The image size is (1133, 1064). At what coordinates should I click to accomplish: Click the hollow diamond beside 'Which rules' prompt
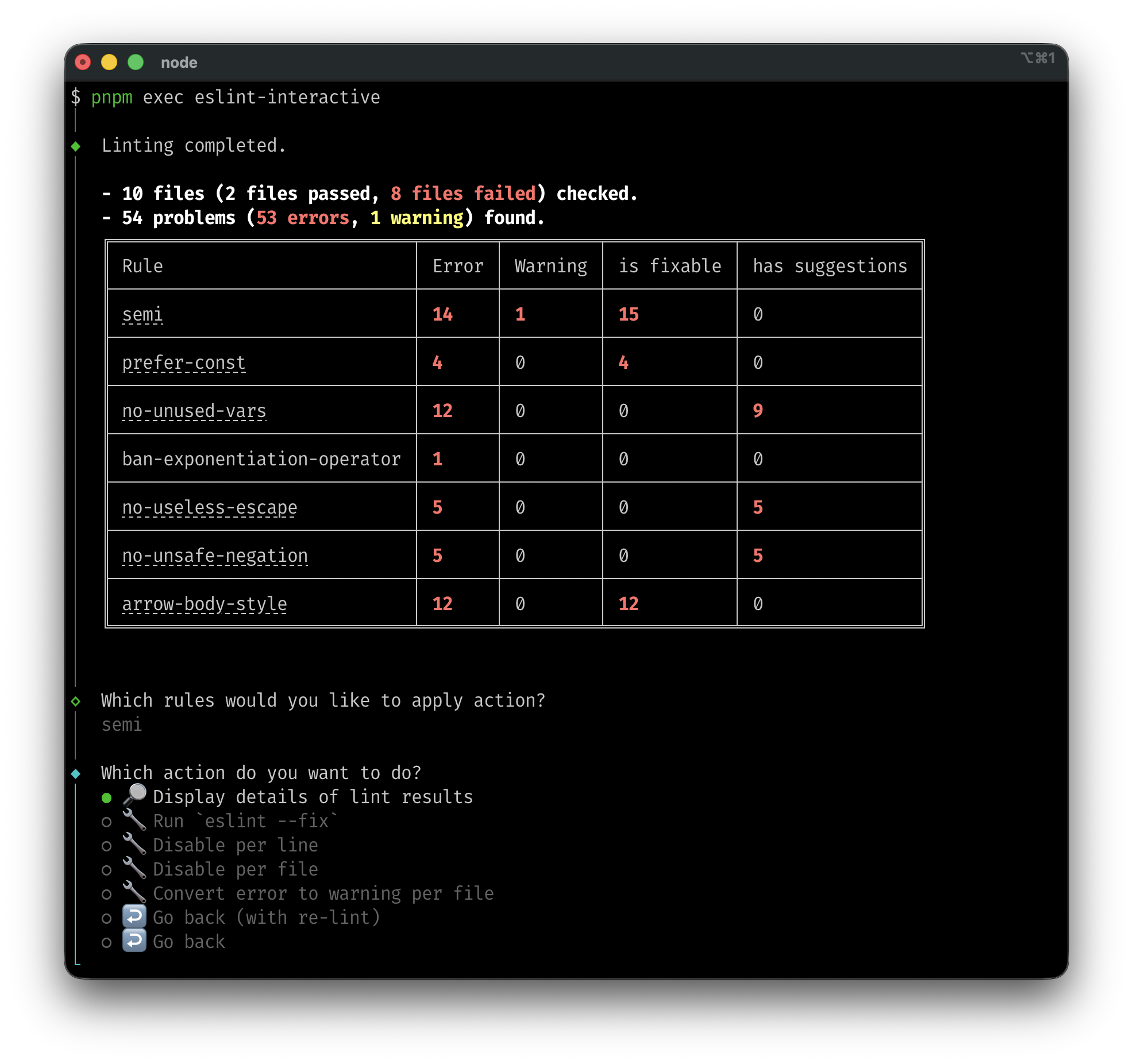click(76, 701)
